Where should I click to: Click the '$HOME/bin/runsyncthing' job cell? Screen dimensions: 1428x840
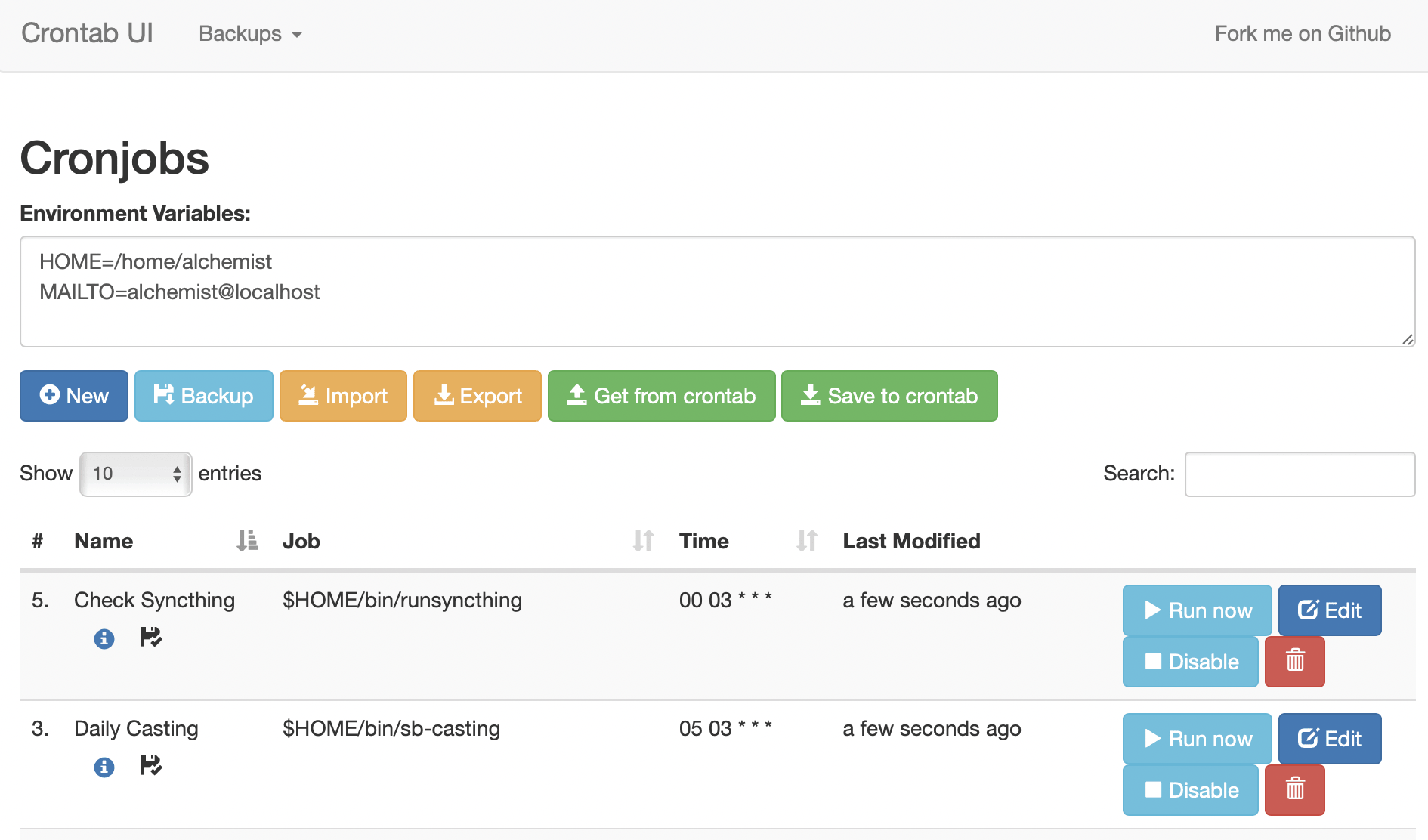pos(402,600)
